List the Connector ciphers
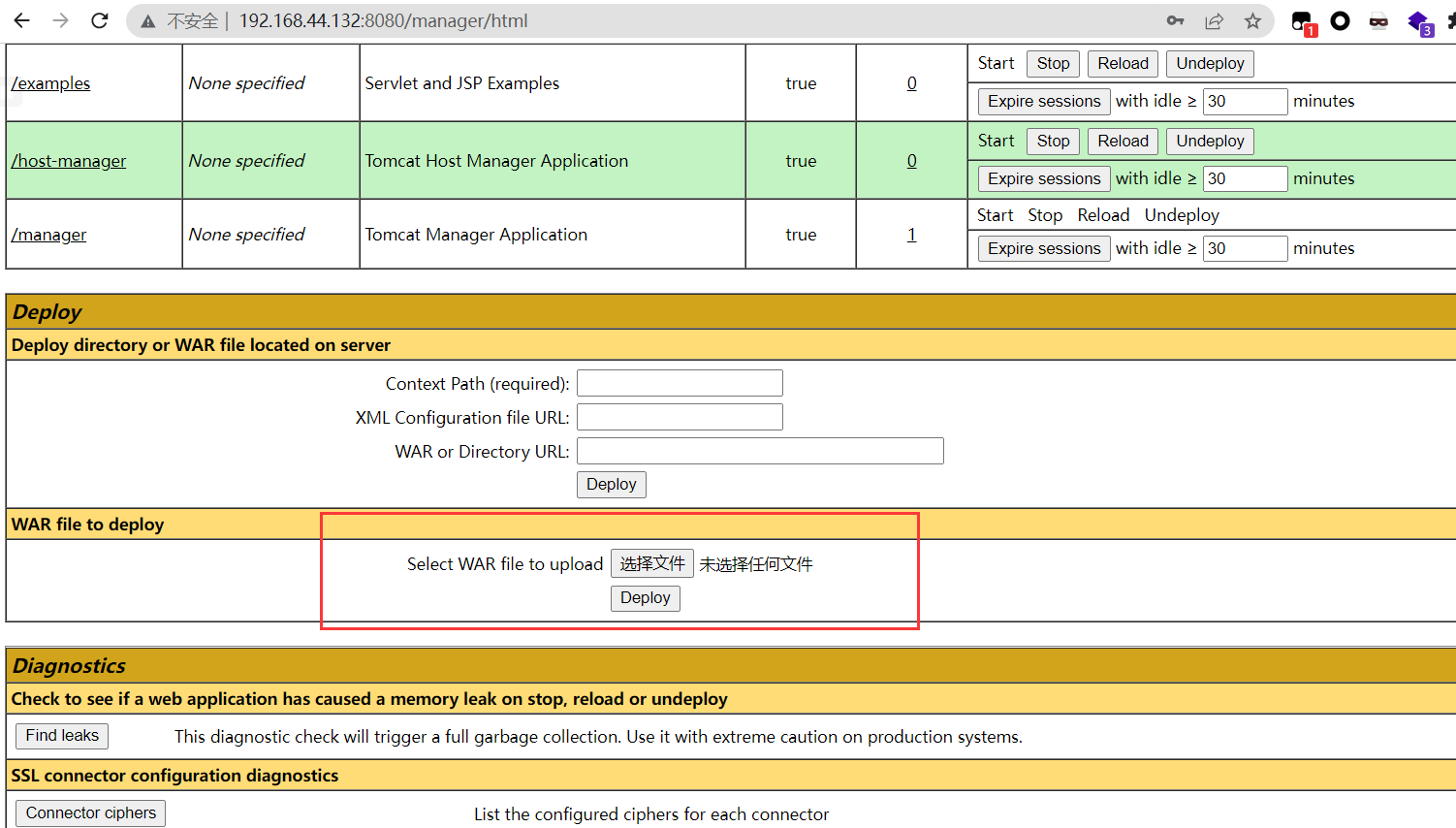This screenshot has width=1456, height=828. [x=91, y=812]
